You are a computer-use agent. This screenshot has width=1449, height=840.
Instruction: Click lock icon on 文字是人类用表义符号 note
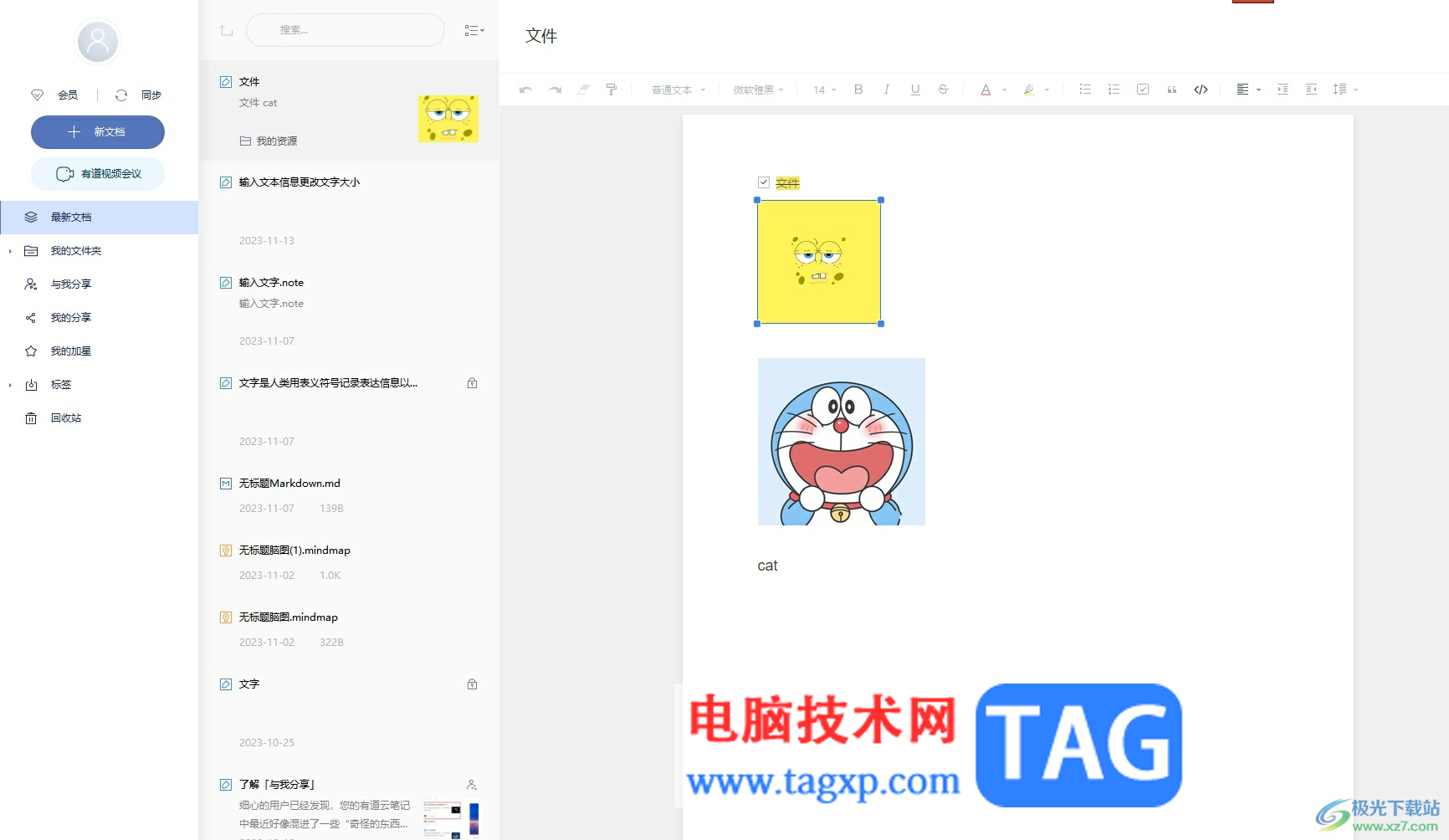[472, 383]
